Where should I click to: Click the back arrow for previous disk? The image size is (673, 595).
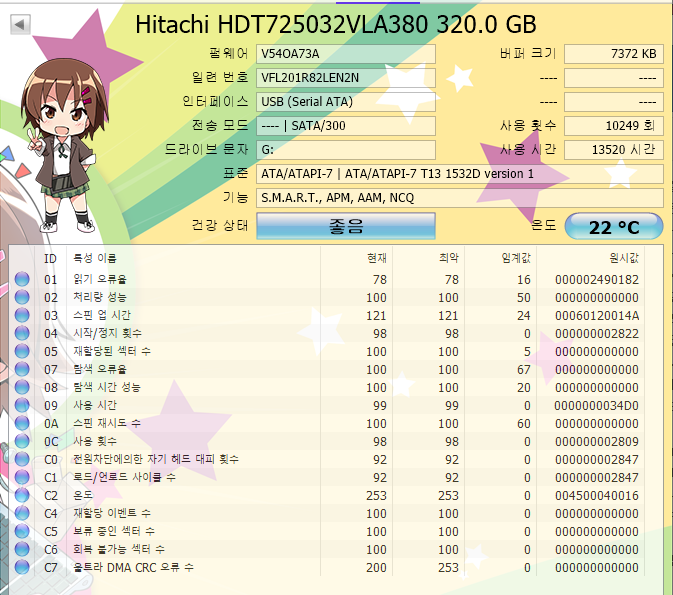[20, 24]
